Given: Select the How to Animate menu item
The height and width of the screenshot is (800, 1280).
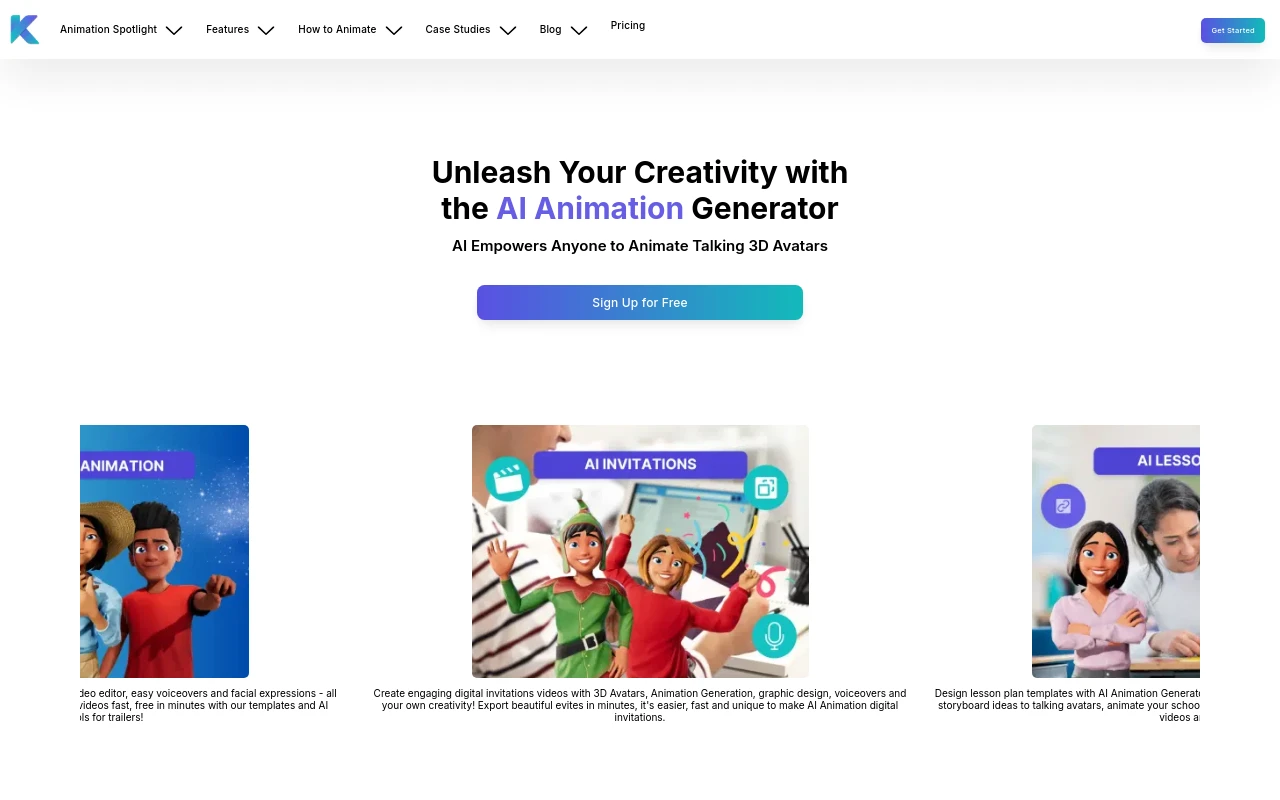Looking at the screenshot, I should (337, 30).
